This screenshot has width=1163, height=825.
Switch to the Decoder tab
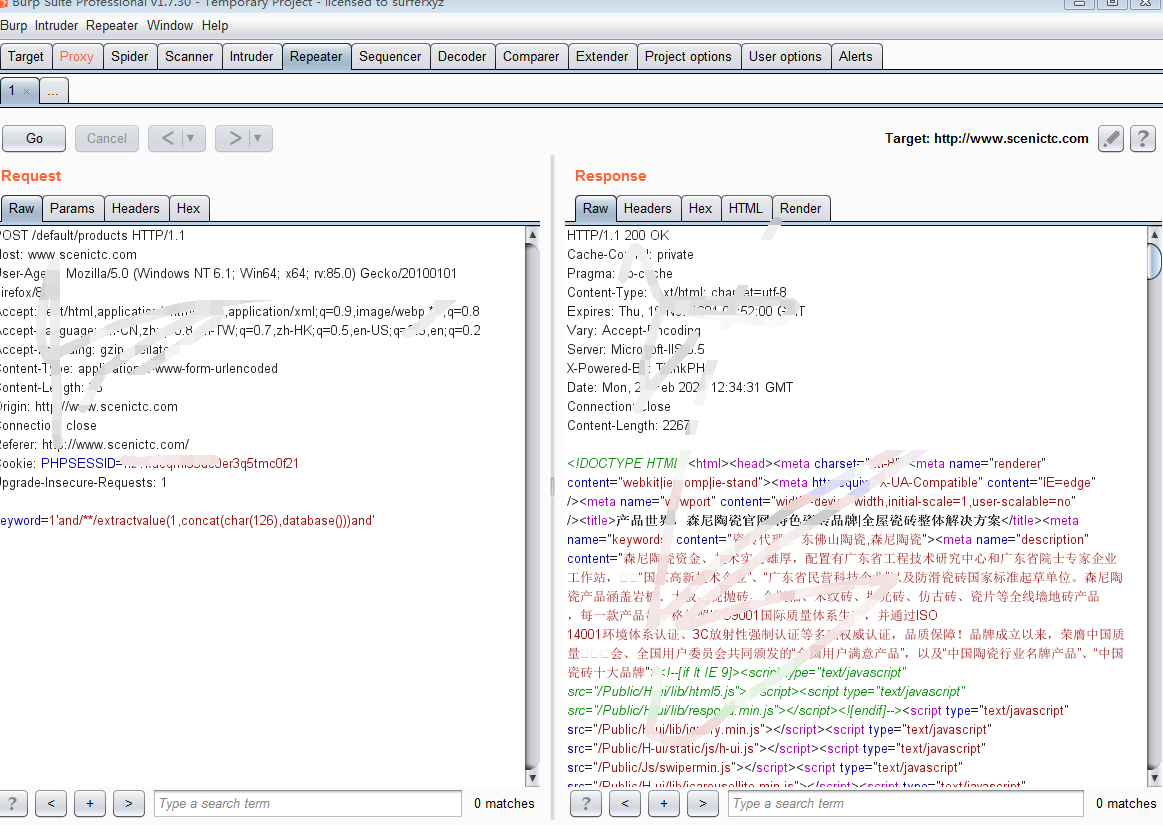pos(462,56)
